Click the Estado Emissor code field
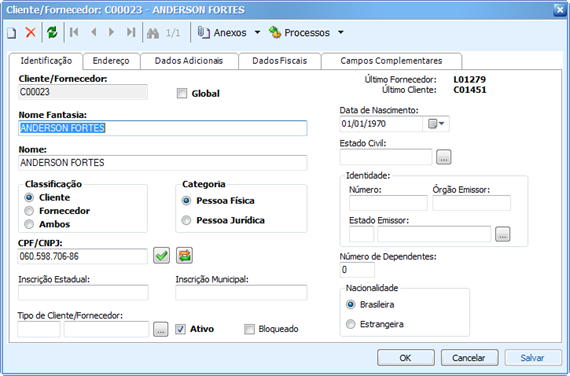The image size is (570, 376). 362,234
